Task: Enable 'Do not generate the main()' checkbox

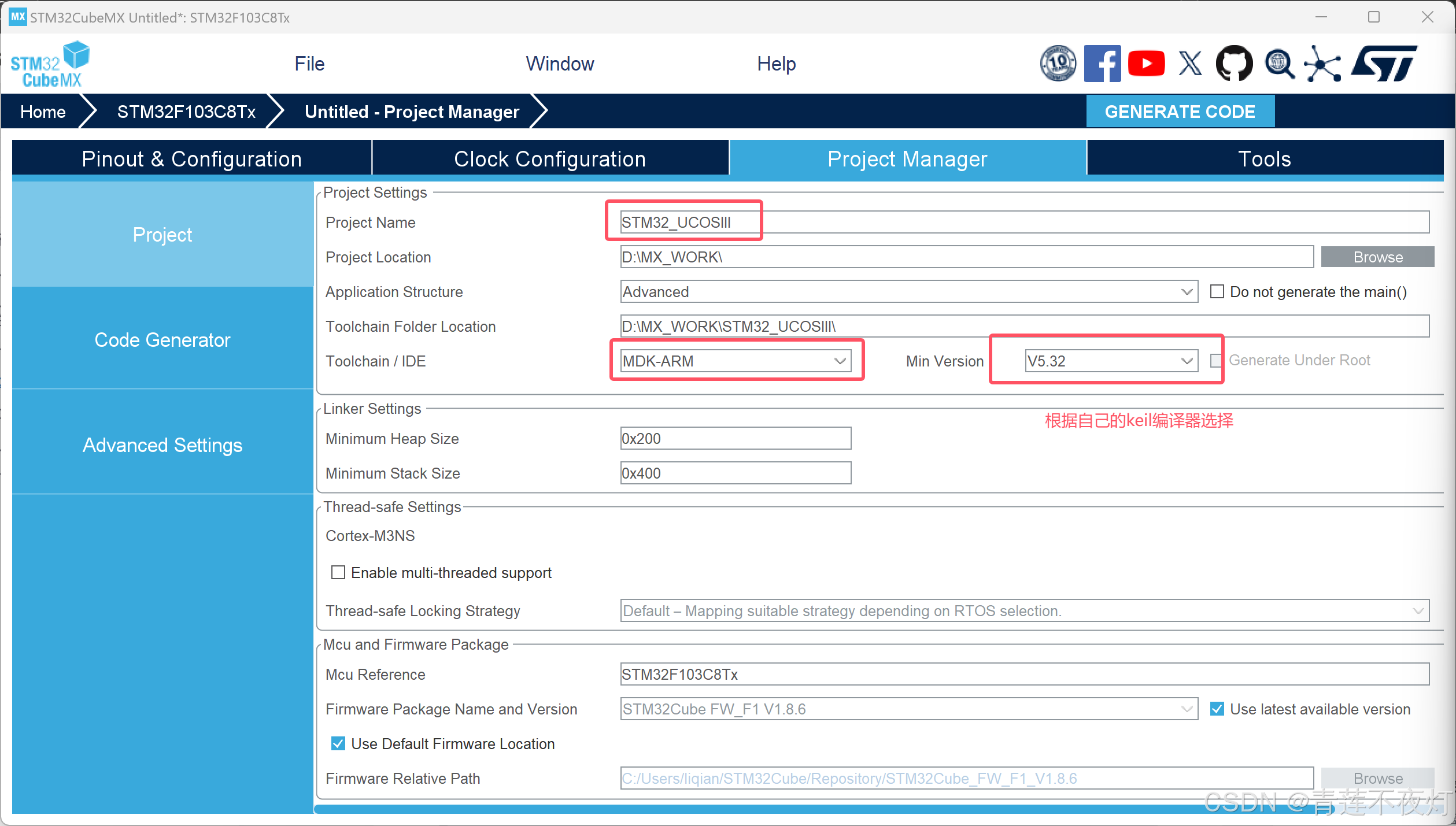Action: point(1217,291)
